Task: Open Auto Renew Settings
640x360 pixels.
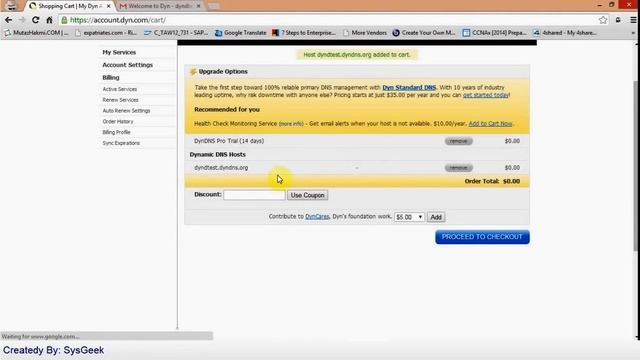Action: [126, 111]
